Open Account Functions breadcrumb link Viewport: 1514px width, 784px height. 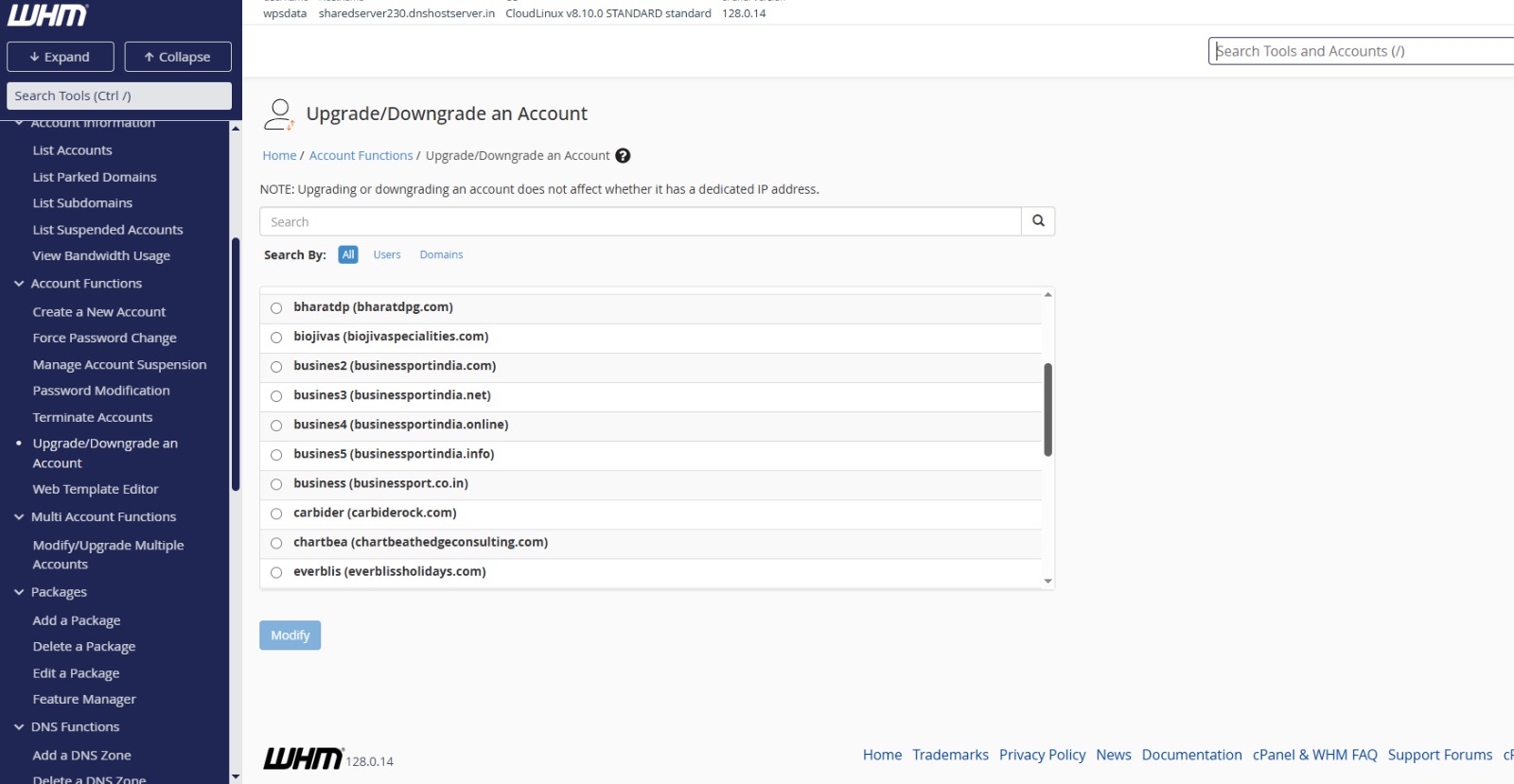(x=361, y=156)
